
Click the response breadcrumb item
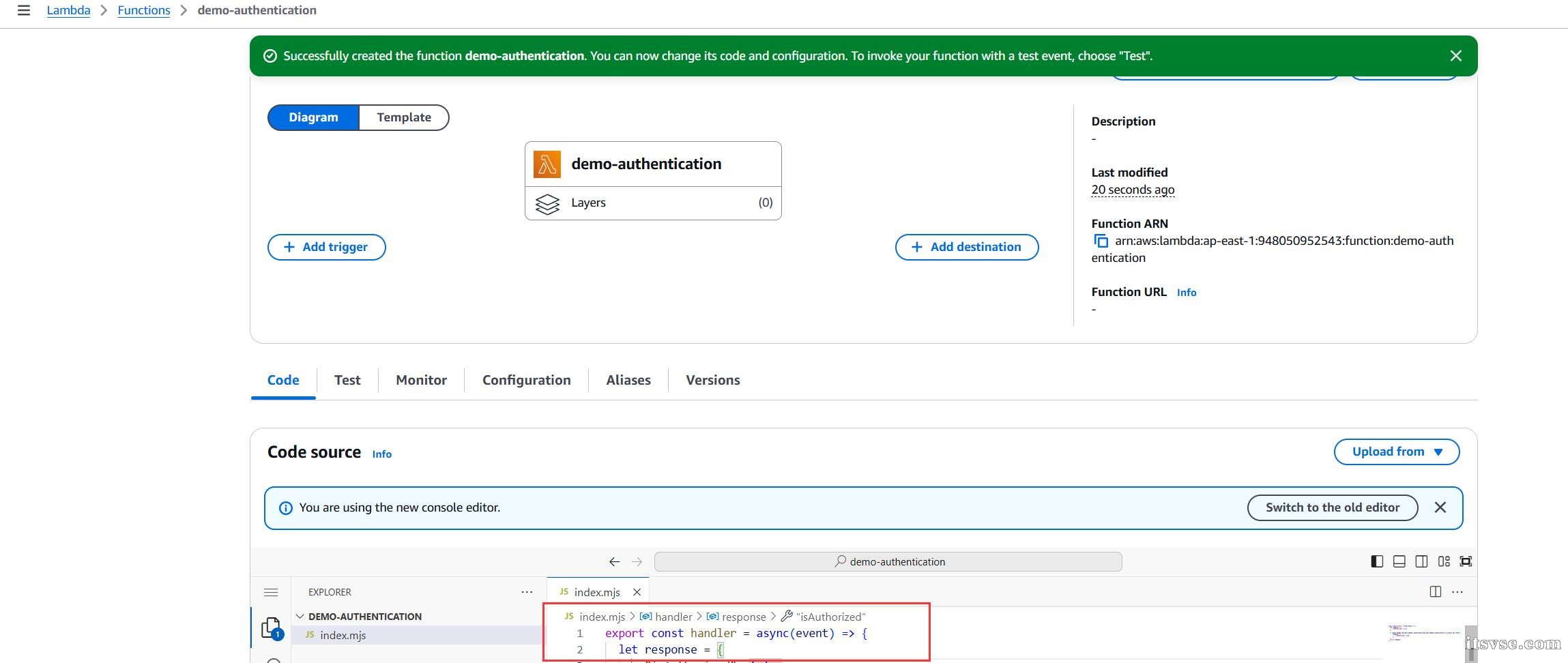click(x=736, y=617)
